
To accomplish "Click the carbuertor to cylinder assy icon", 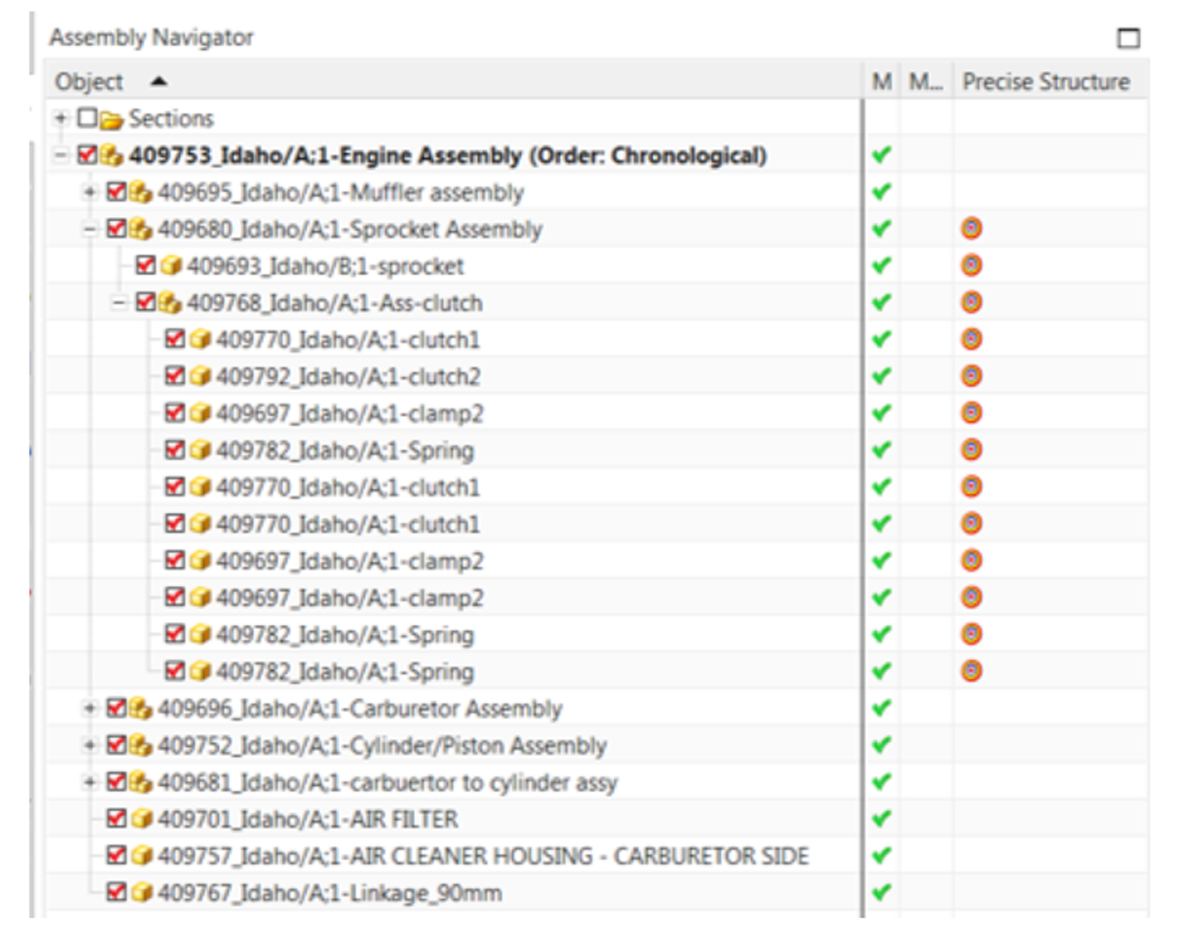I will 140,783.
